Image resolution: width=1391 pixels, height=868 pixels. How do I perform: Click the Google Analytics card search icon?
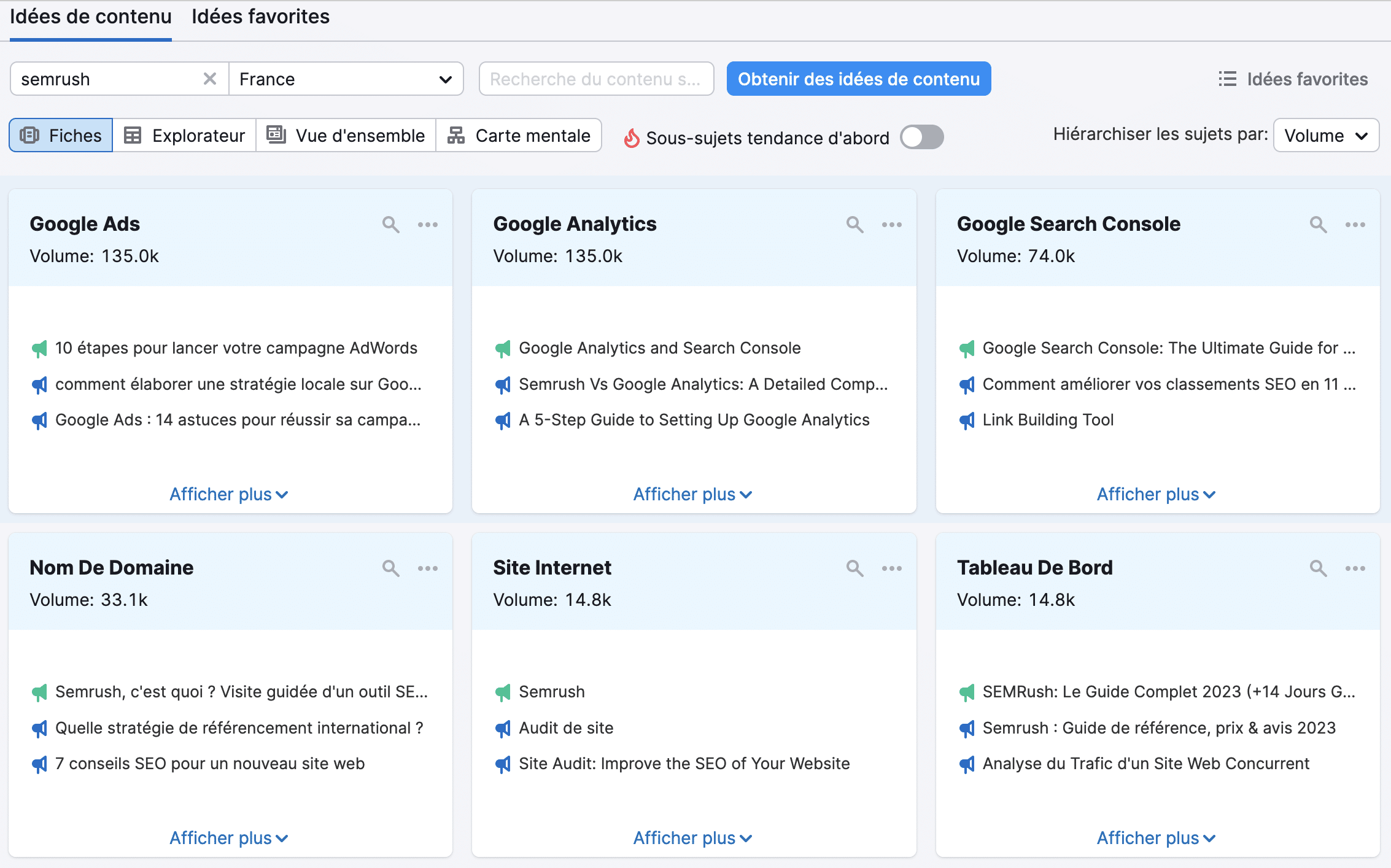(855, 225)
